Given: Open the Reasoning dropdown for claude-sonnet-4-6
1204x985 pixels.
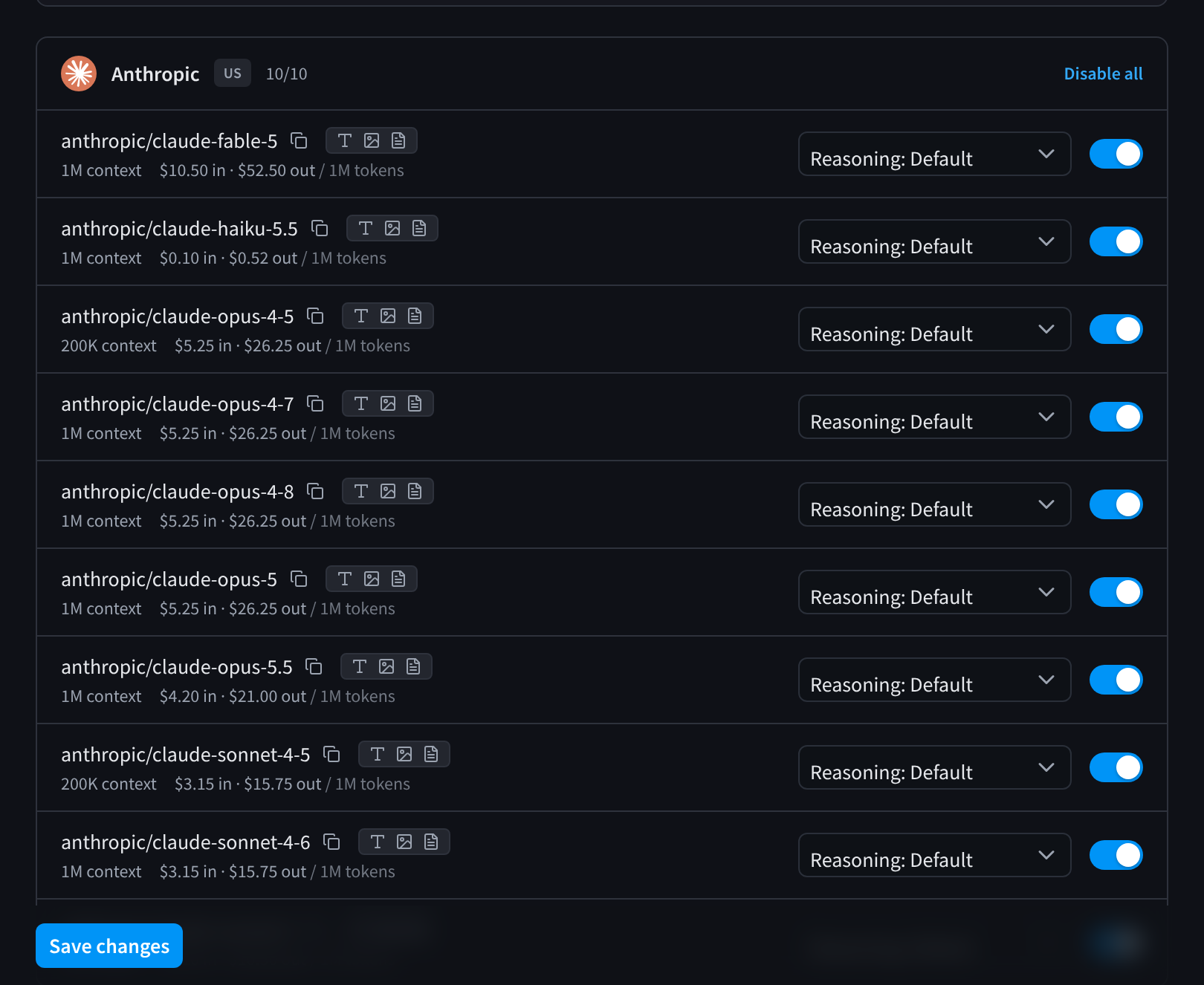Looking at the screenshot, I should pos(935,855).
